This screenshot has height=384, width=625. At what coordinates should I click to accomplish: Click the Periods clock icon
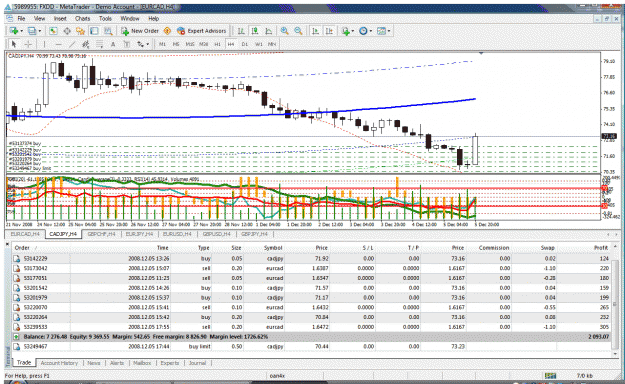tap(363, 31)
